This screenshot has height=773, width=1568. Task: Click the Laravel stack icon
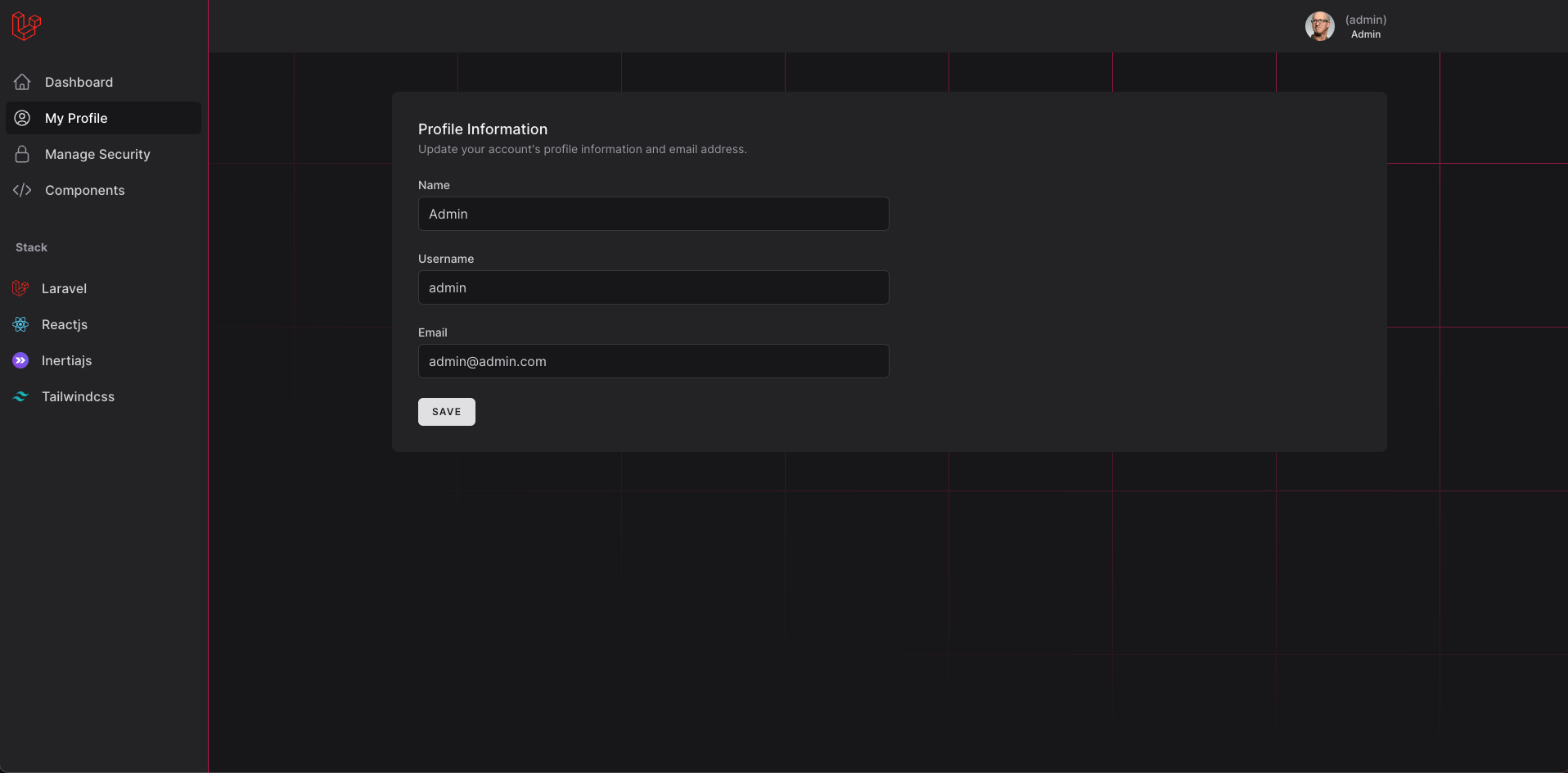pyautogui.click(x=20, y=288)
